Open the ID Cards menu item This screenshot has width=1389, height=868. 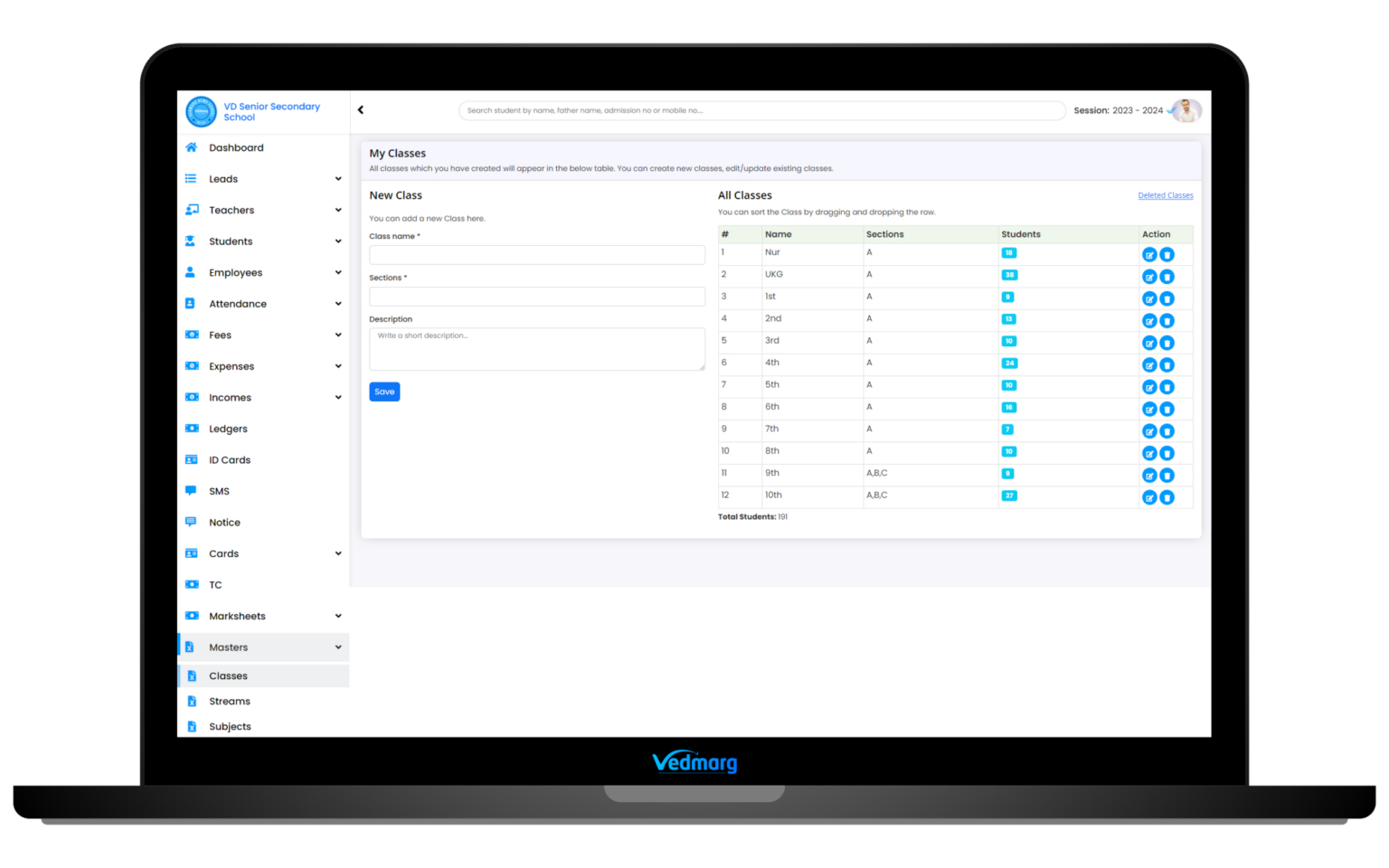pyautogui.click(x=230, y=460)
